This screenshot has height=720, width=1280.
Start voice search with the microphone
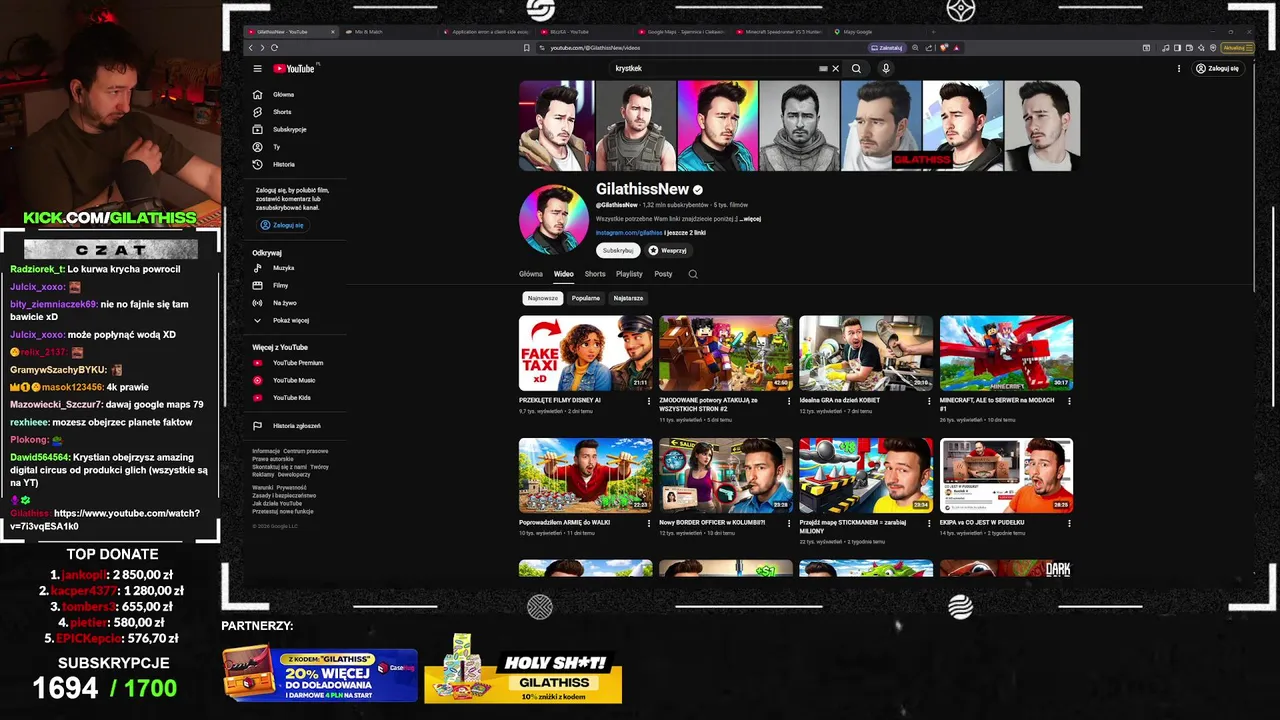pos(885,69)
